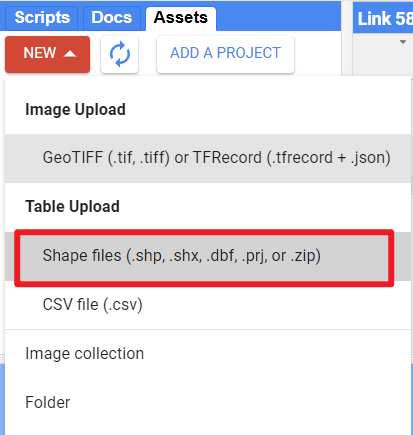The image size is (413, 435).
Task: Click the ADD A PROJECT button
Action: click(x=225, y=54)
